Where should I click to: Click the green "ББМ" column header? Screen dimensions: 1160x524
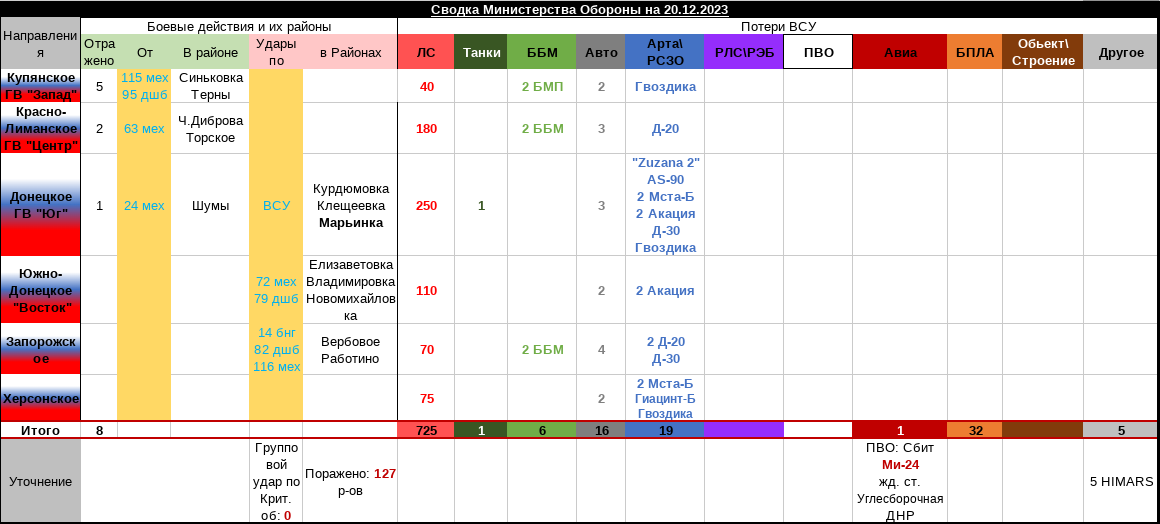pyautogui.click(x=541, y=52)
